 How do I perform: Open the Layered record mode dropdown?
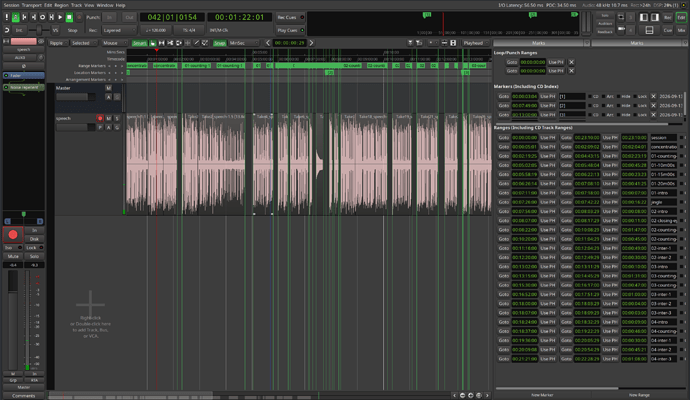pyautogui.click(x=119, y=30)
